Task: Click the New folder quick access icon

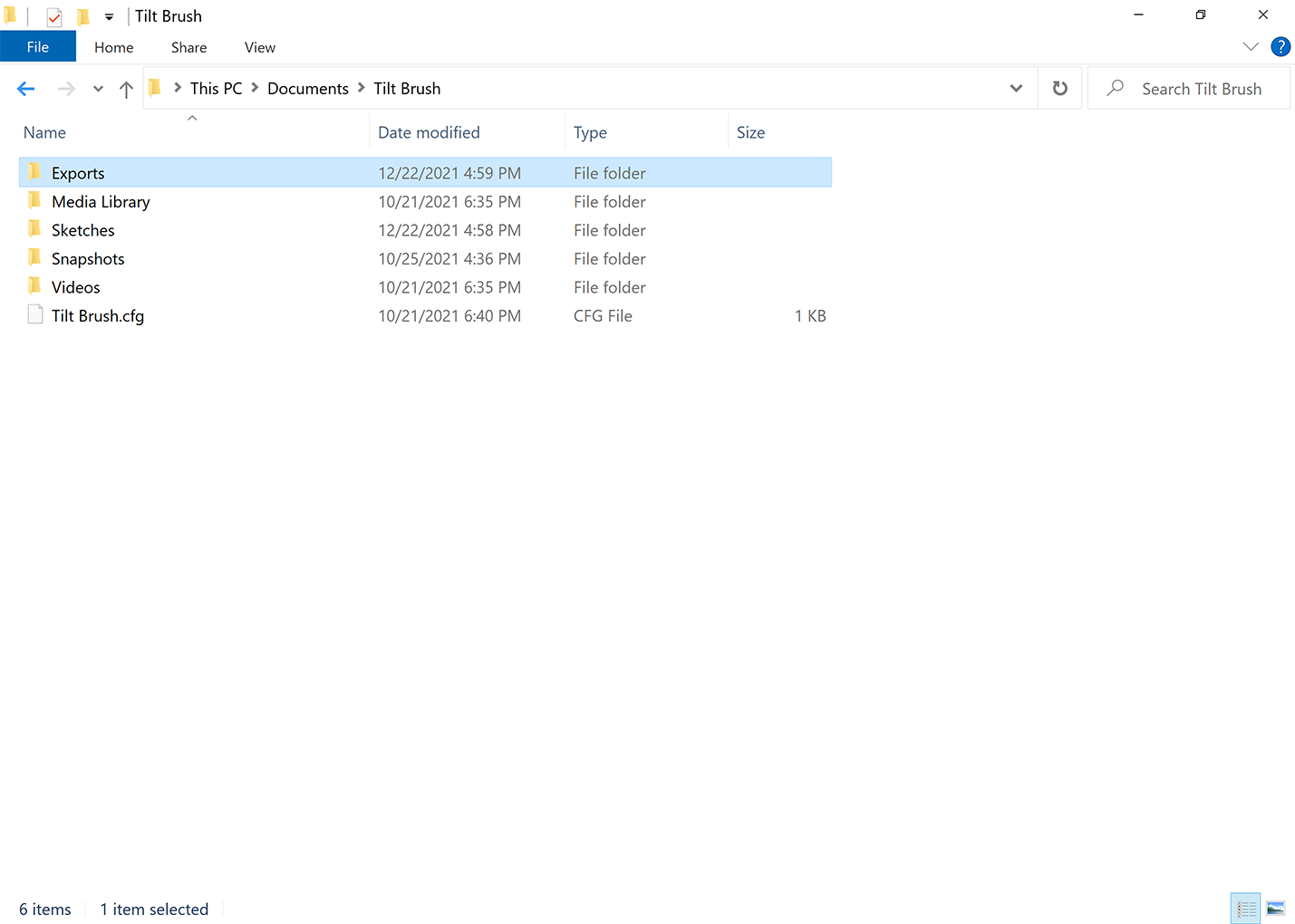Action: (82, 16)
